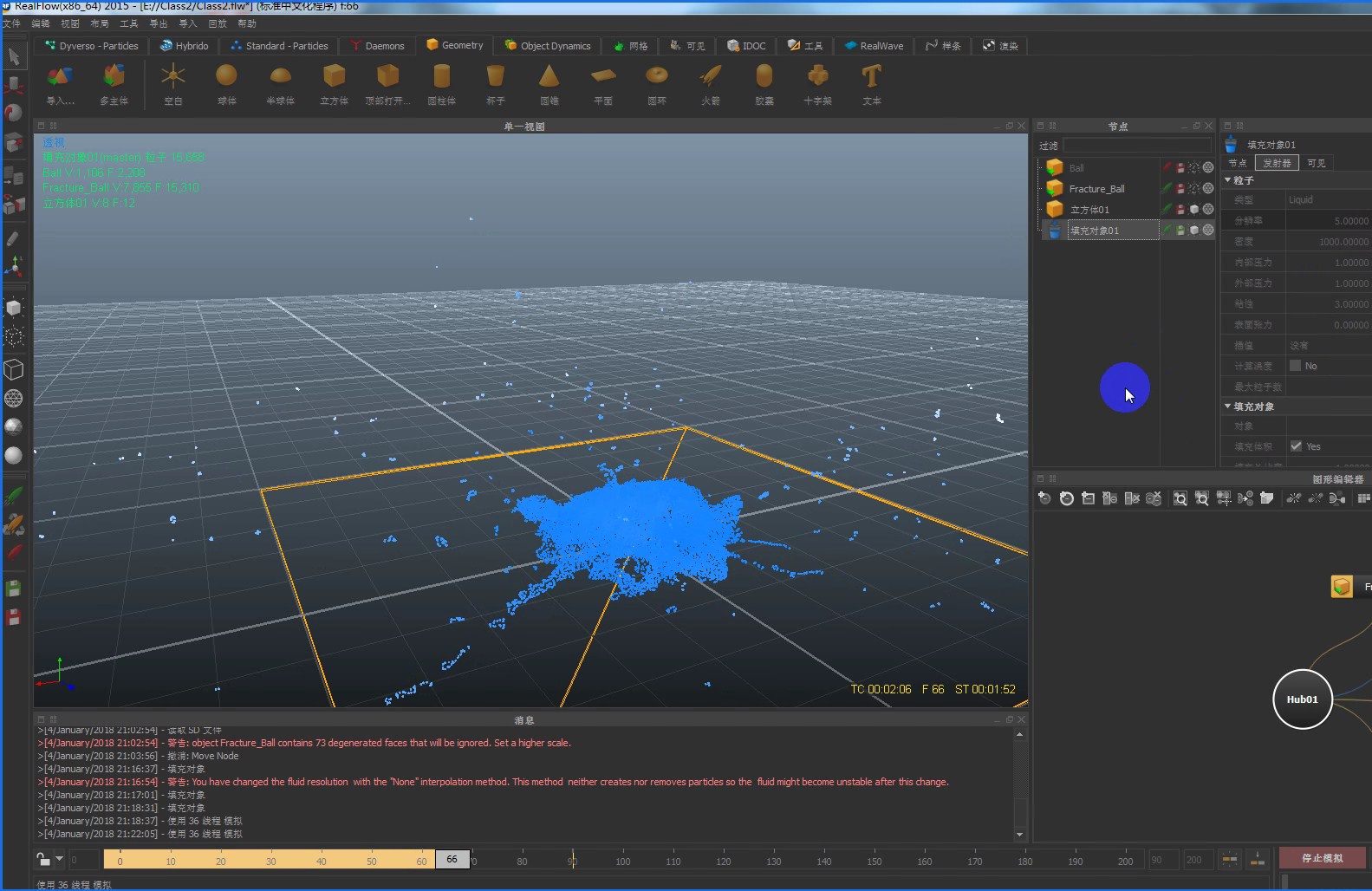The width and height of the screenshot is (1372, 891).
Task: Add the 火箭 rocket geometry
Action: pyautogui.click(x=711, y=77)
